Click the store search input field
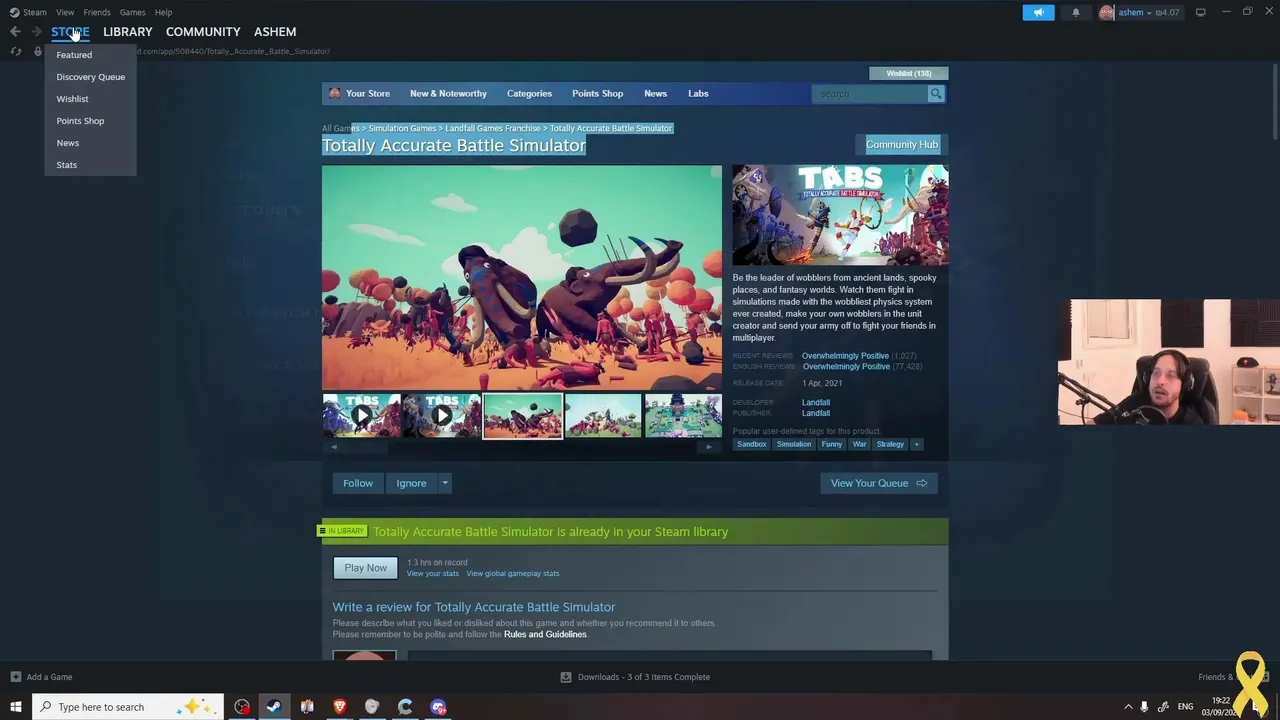This screenshot has width=1280, height=720. pos(870,94)
